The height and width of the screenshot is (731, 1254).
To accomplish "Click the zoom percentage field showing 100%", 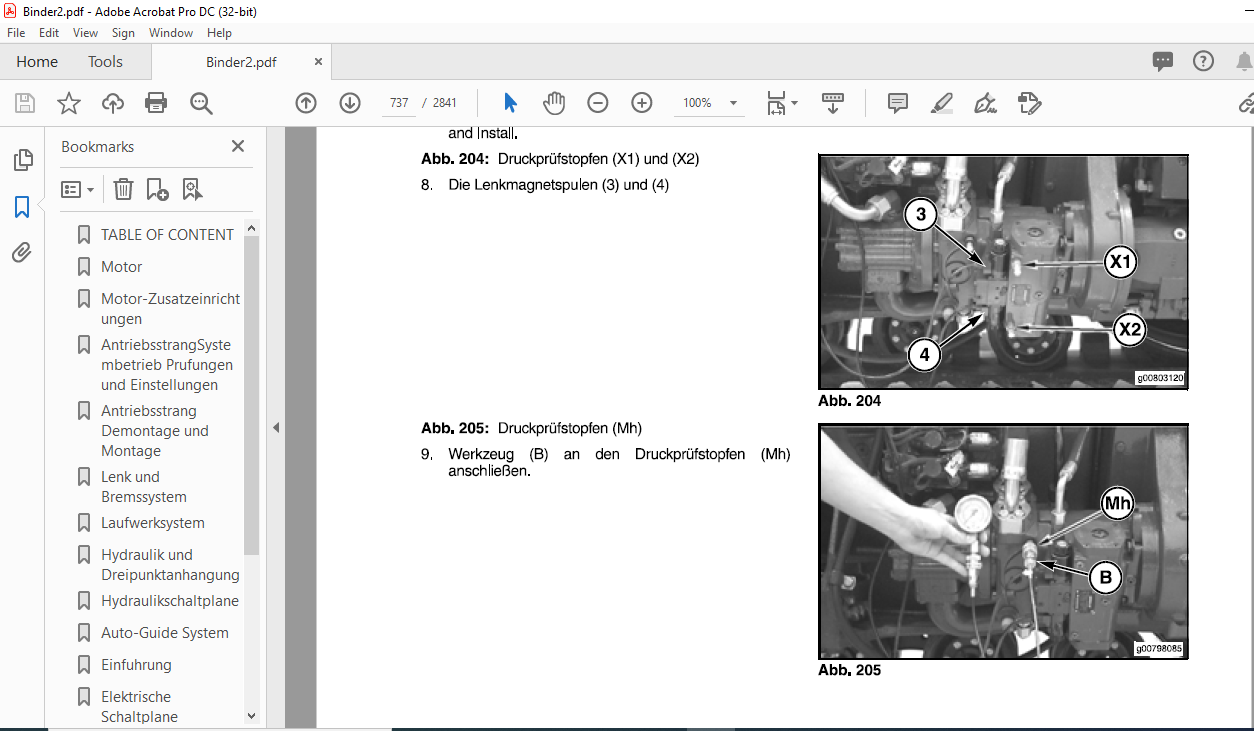I will [x=698, y=103].
